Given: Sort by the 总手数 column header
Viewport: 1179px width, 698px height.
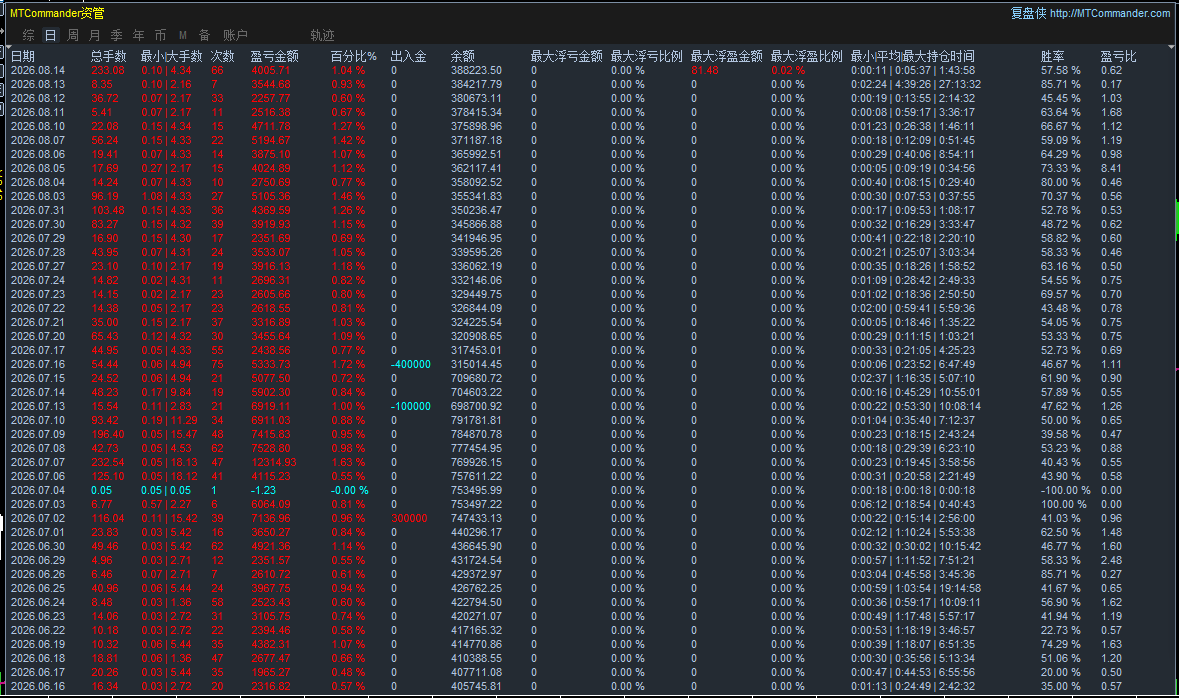Looking at the screenshot, I should 108,56.
